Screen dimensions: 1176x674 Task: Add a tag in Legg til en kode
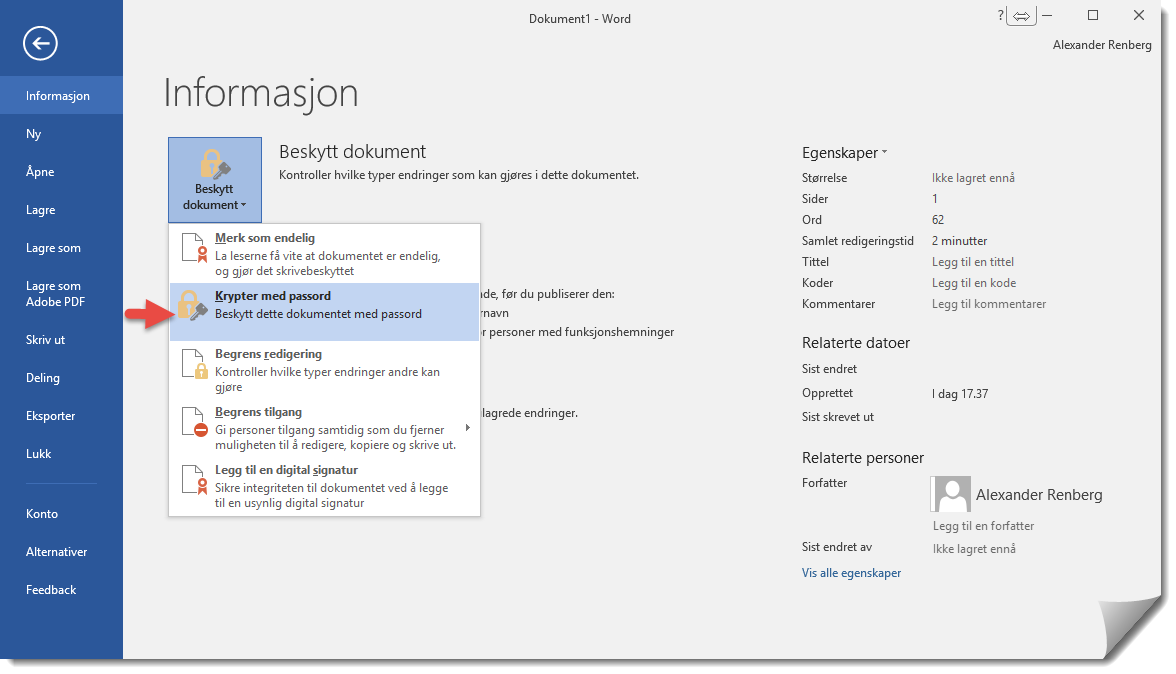click(973, 283)
